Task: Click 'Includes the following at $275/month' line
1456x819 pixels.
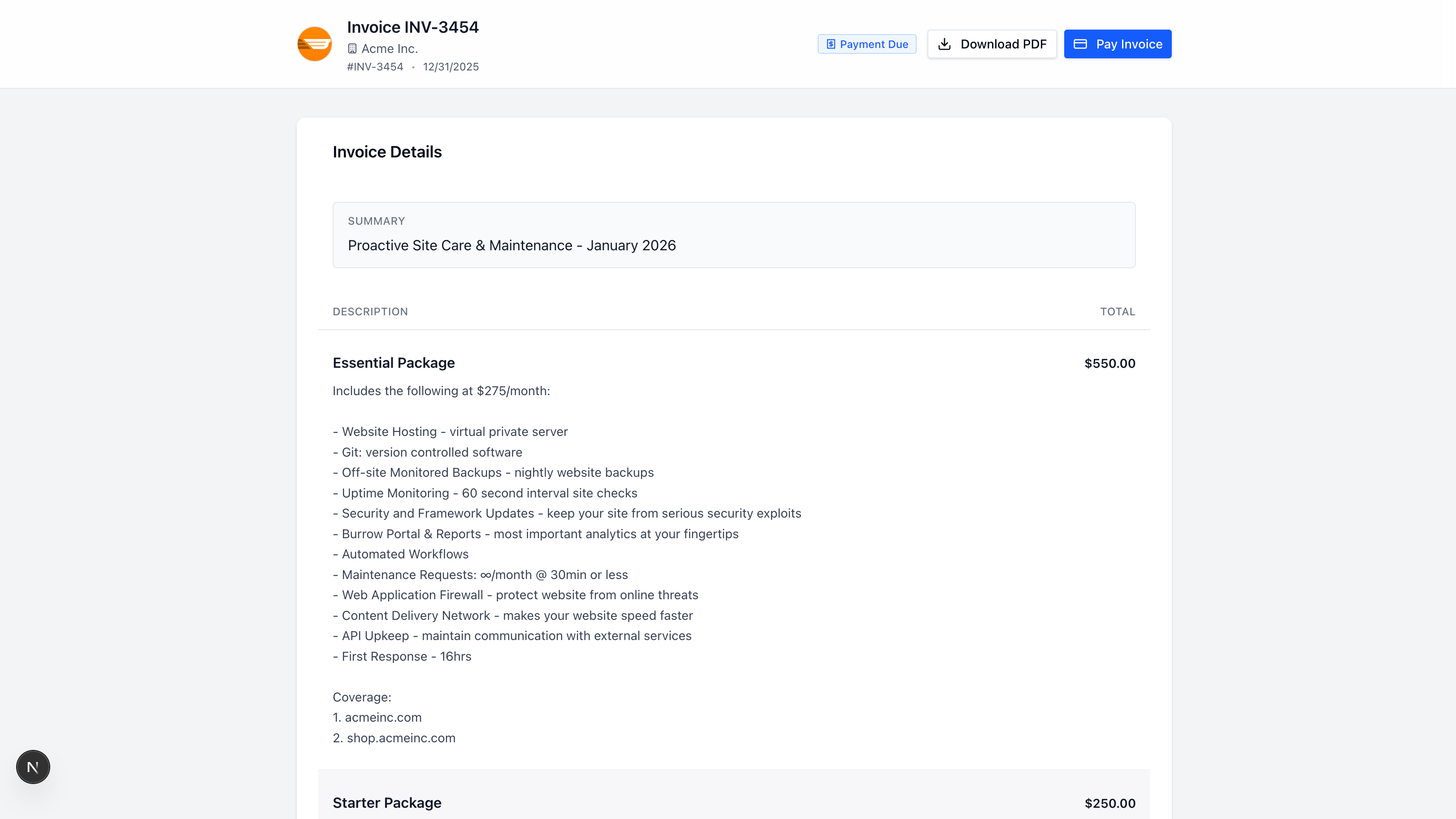Action: 442,391
